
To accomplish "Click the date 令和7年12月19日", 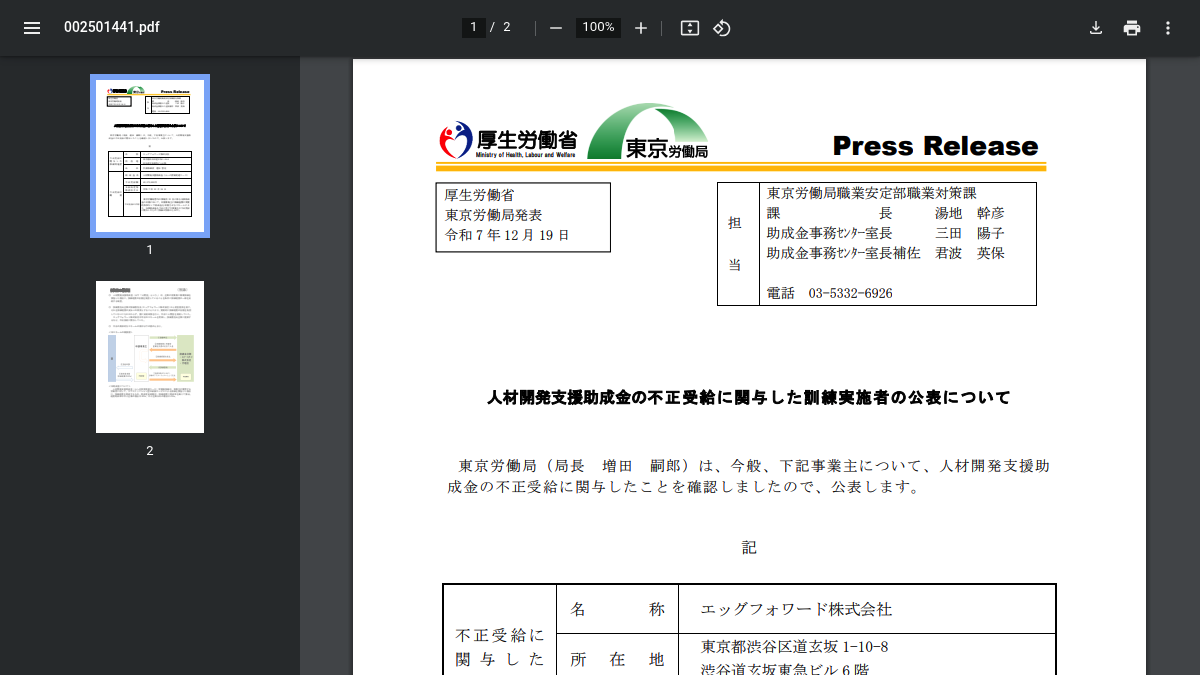I will [x=507, y=235].
